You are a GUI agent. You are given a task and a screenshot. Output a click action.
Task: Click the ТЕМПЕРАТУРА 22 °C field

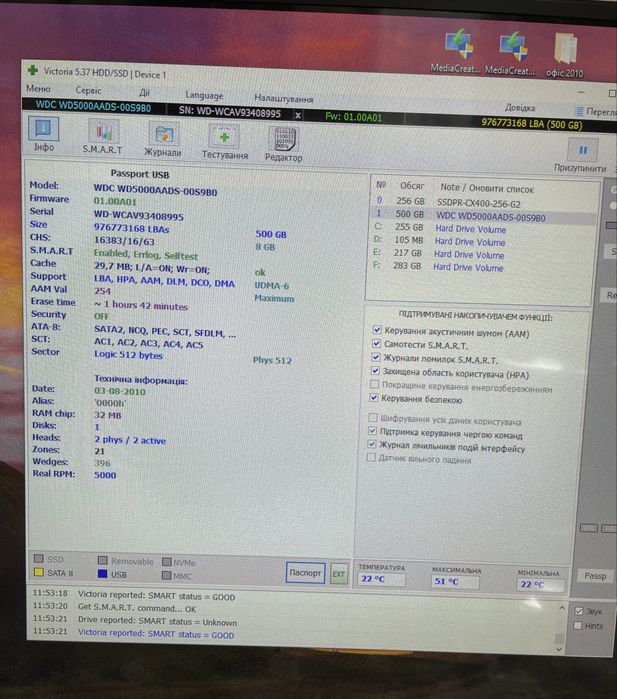click(x=381, y=579)
